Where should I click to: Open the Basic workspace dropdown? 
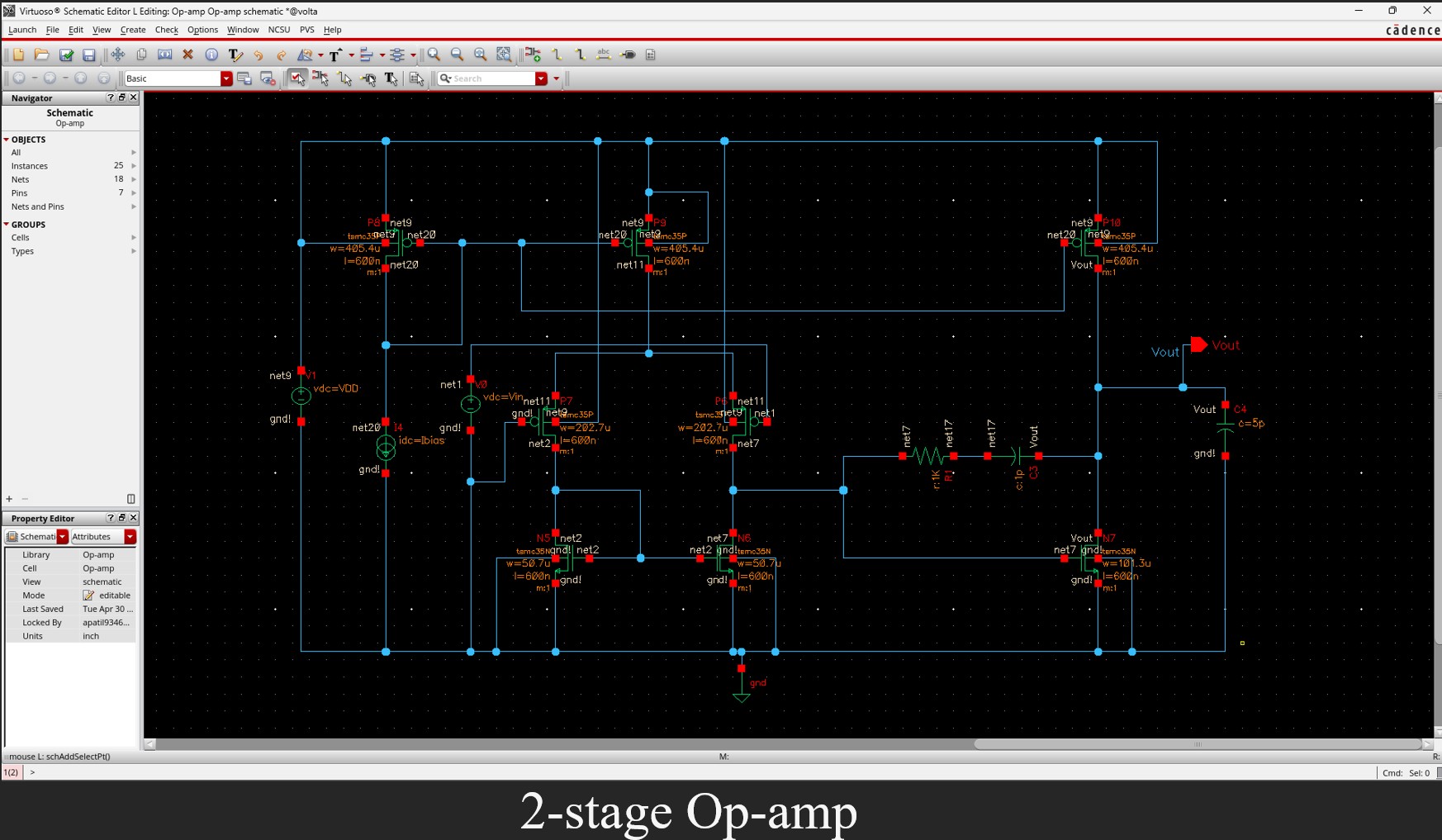click(225, 78)
